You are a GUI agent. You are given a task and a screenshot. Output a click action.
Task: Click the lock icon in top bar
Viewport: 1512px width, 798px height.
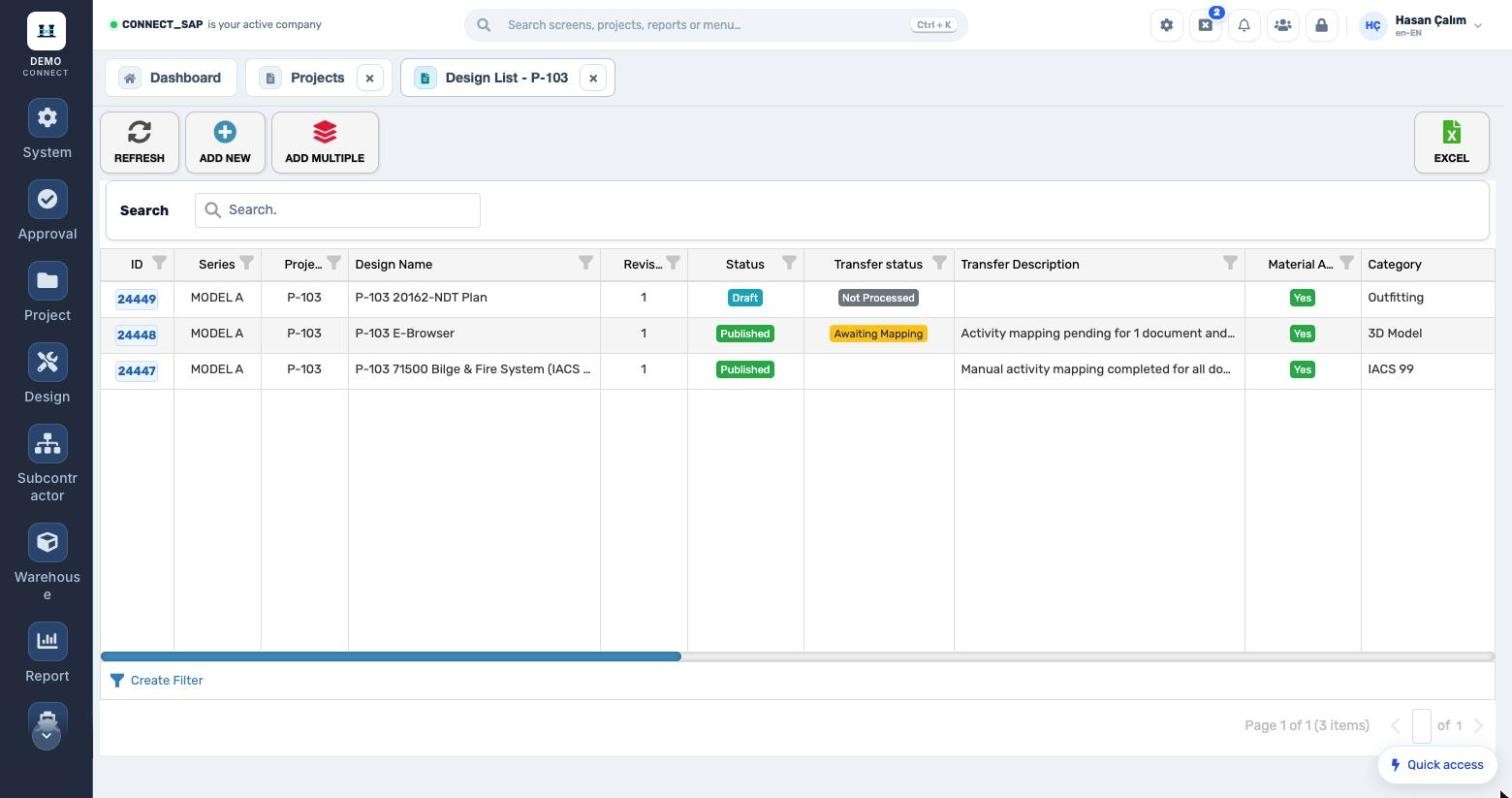[1321, 25]
